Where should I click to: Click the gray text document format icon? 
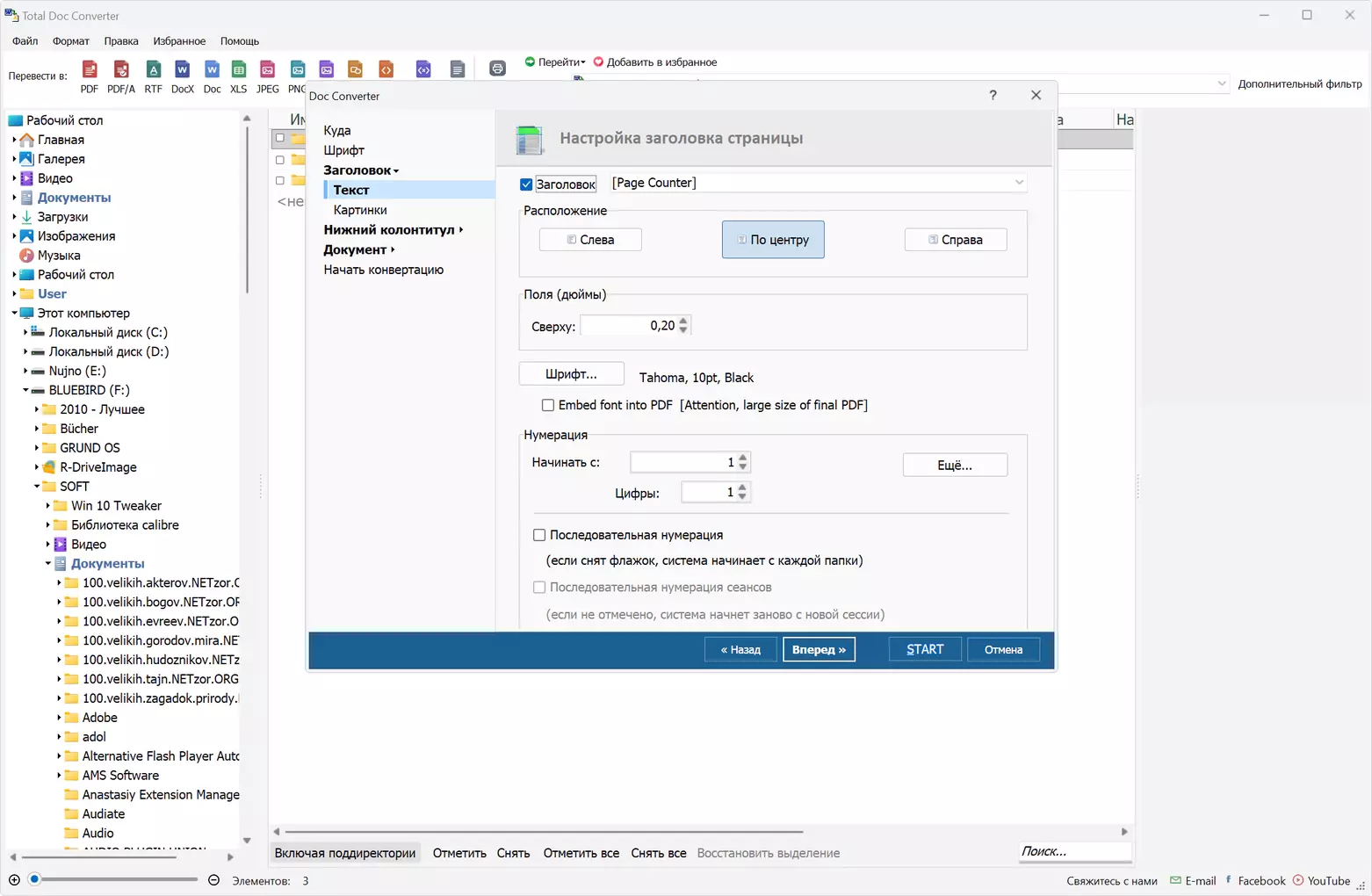(x=457, y=69)
